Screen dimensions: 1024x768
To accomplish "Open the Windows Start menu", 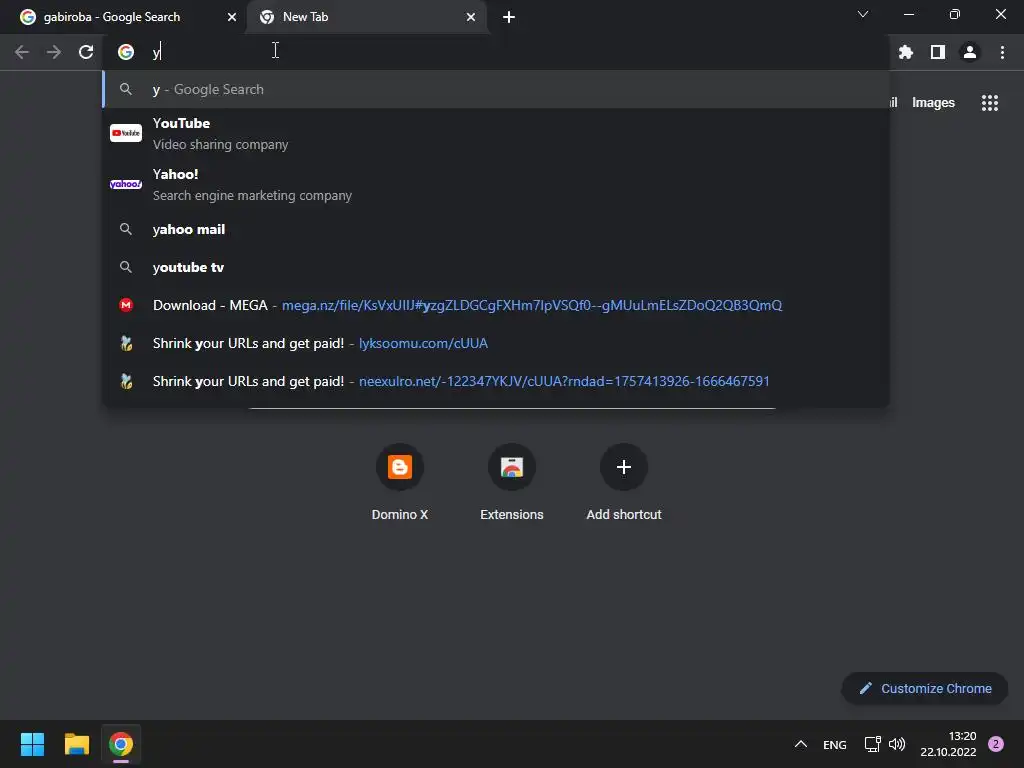I will (x=32, y=744).
